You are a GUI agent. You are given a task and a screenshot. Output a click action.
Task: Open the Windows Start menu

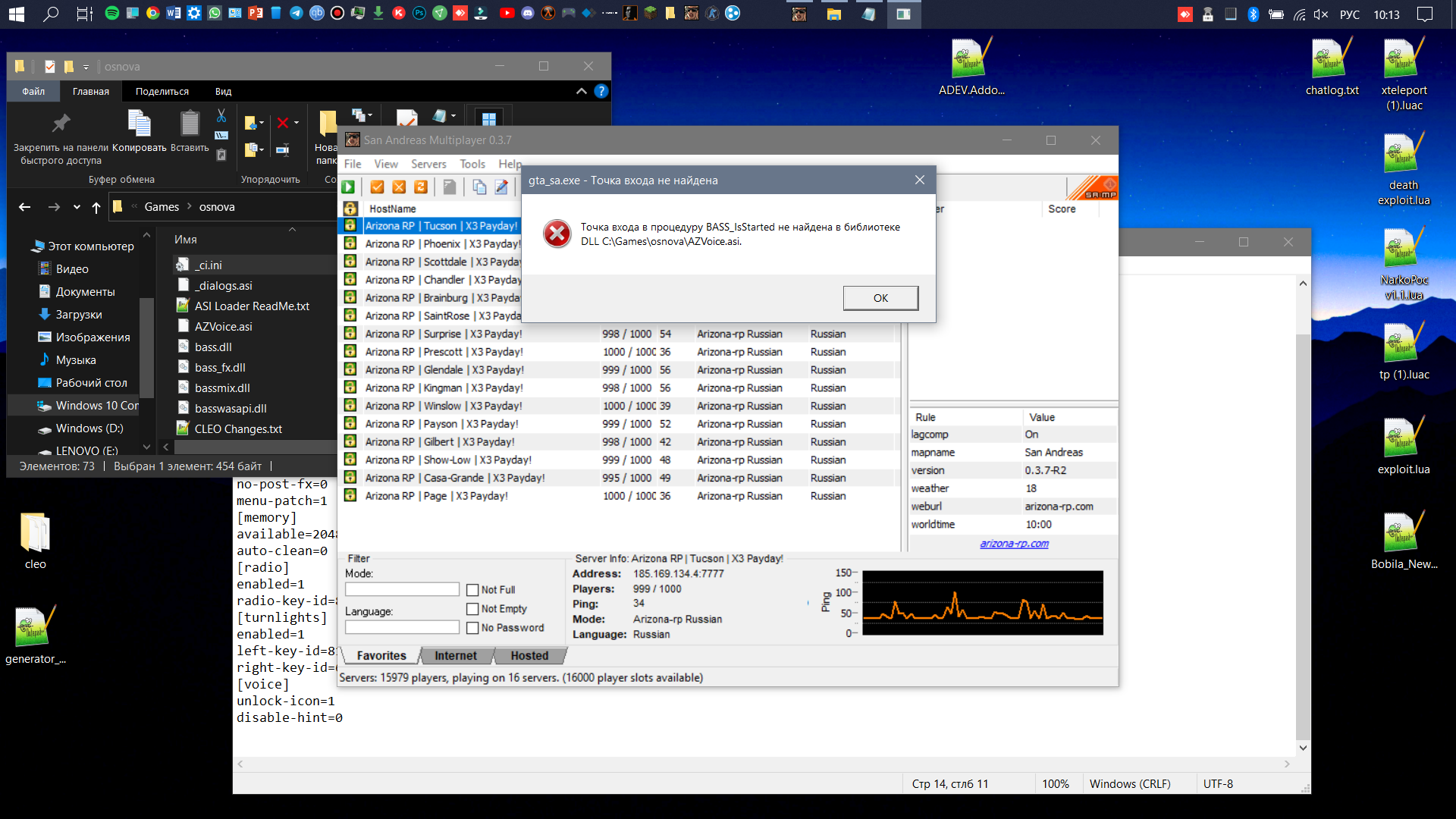[16, 14]
